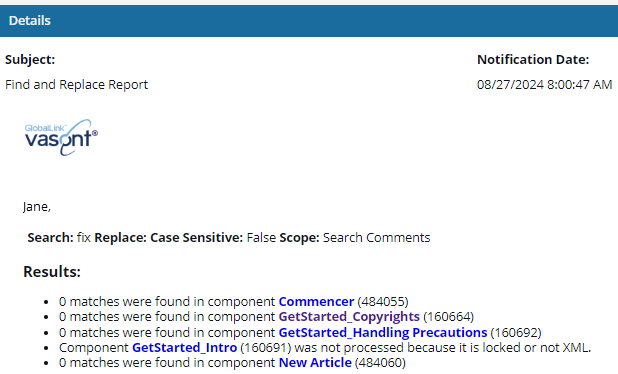Open the Commencer component link
Image resolution: width=618 pixels, height=374 pixels.
316,301
